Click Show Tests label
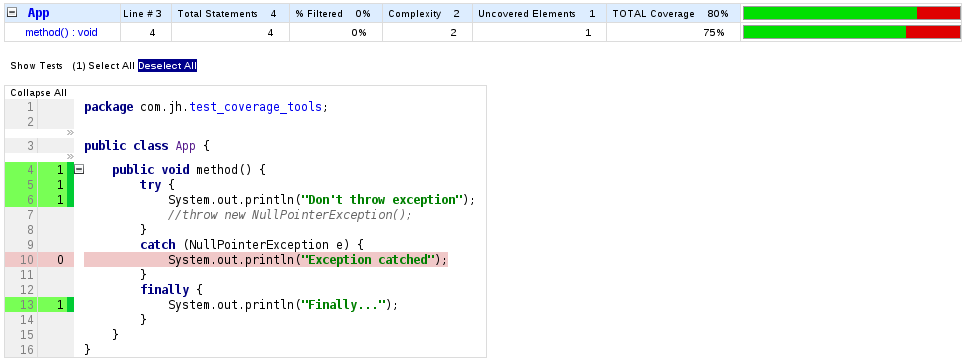The width and height of the screenshot is (966, 363). [x=36, y=65]
